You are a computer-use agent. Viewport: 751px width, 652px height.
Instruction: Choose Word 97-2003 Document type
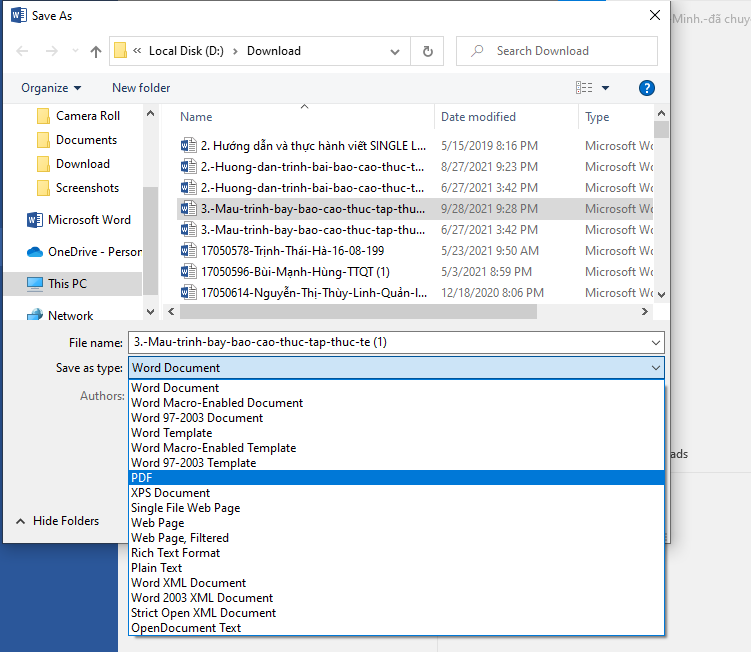coord(397,418)
